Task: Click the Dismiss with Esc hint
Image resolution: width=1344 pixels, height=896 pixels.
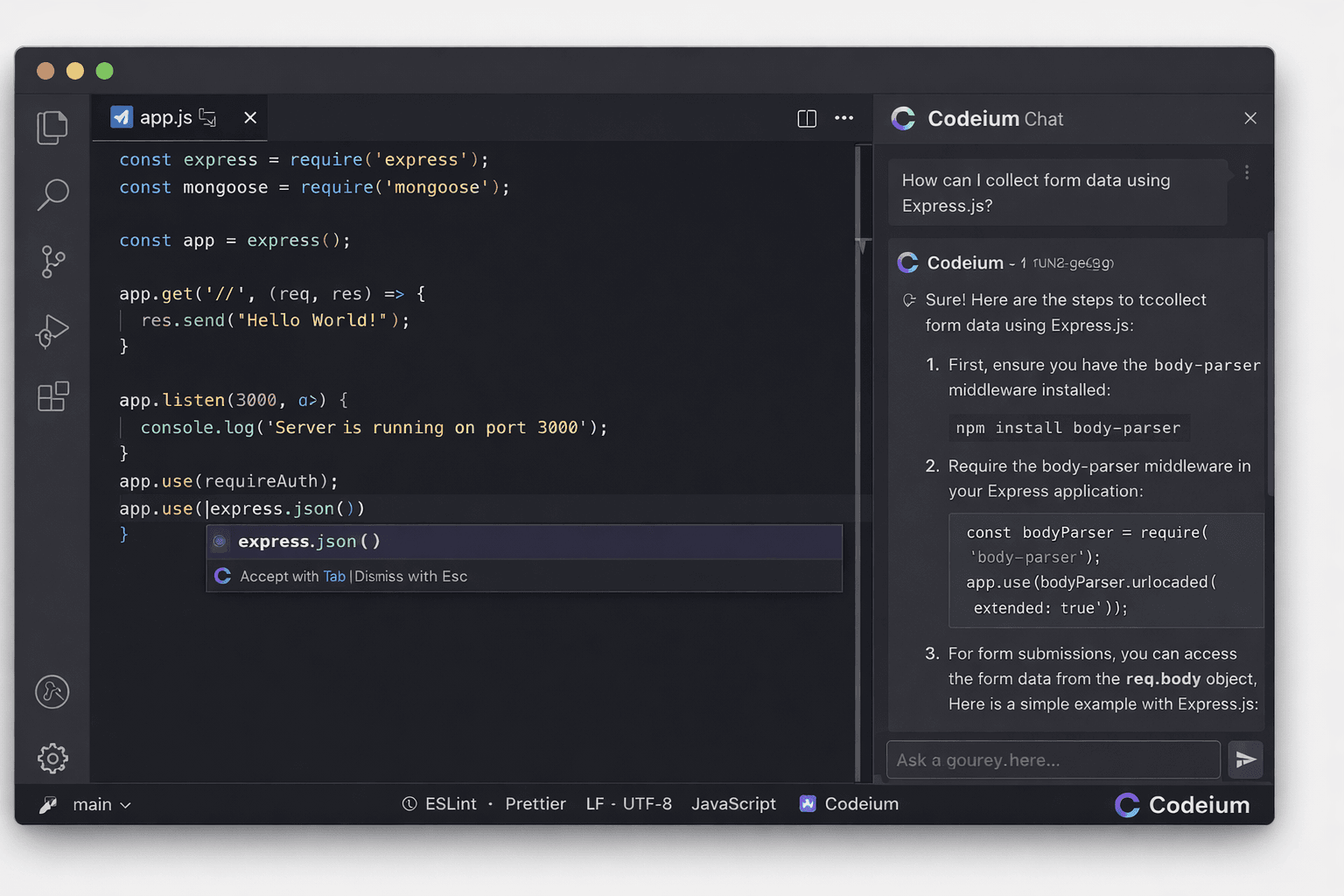Action: click(x=411, y=576)
